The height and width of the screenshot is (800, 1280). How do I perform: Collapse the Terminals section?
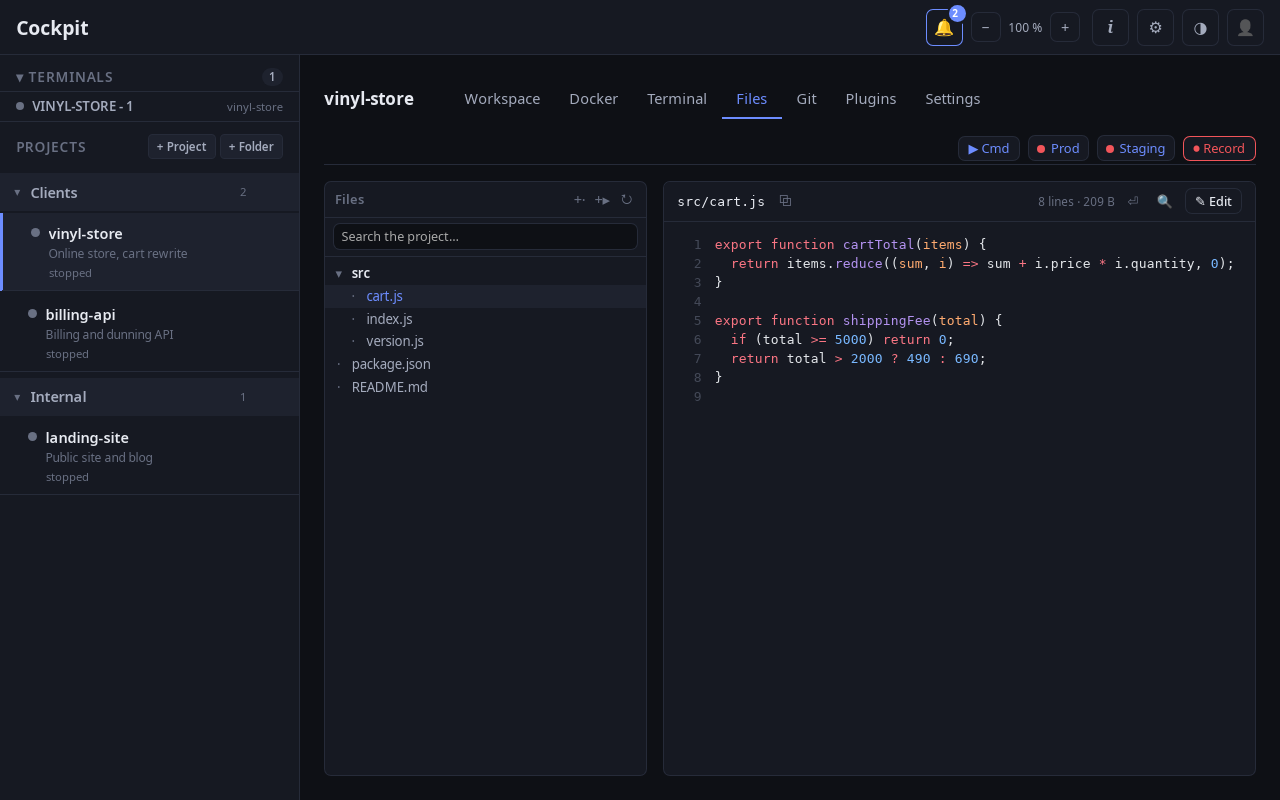pos(65,77)
